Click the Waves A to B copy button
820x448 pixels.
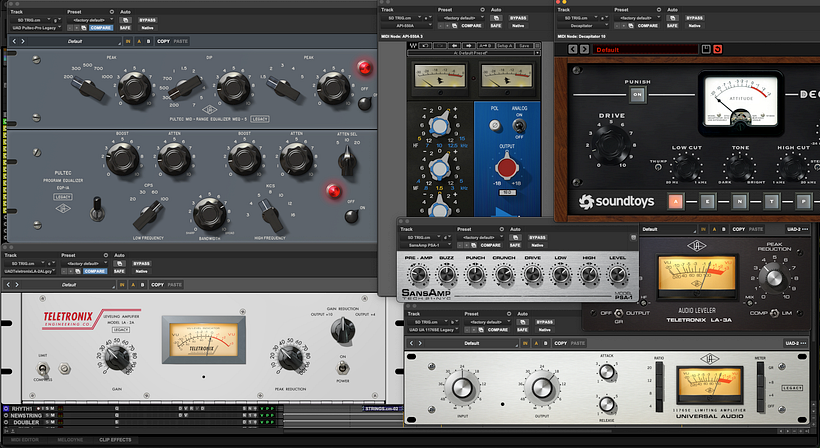486,46
